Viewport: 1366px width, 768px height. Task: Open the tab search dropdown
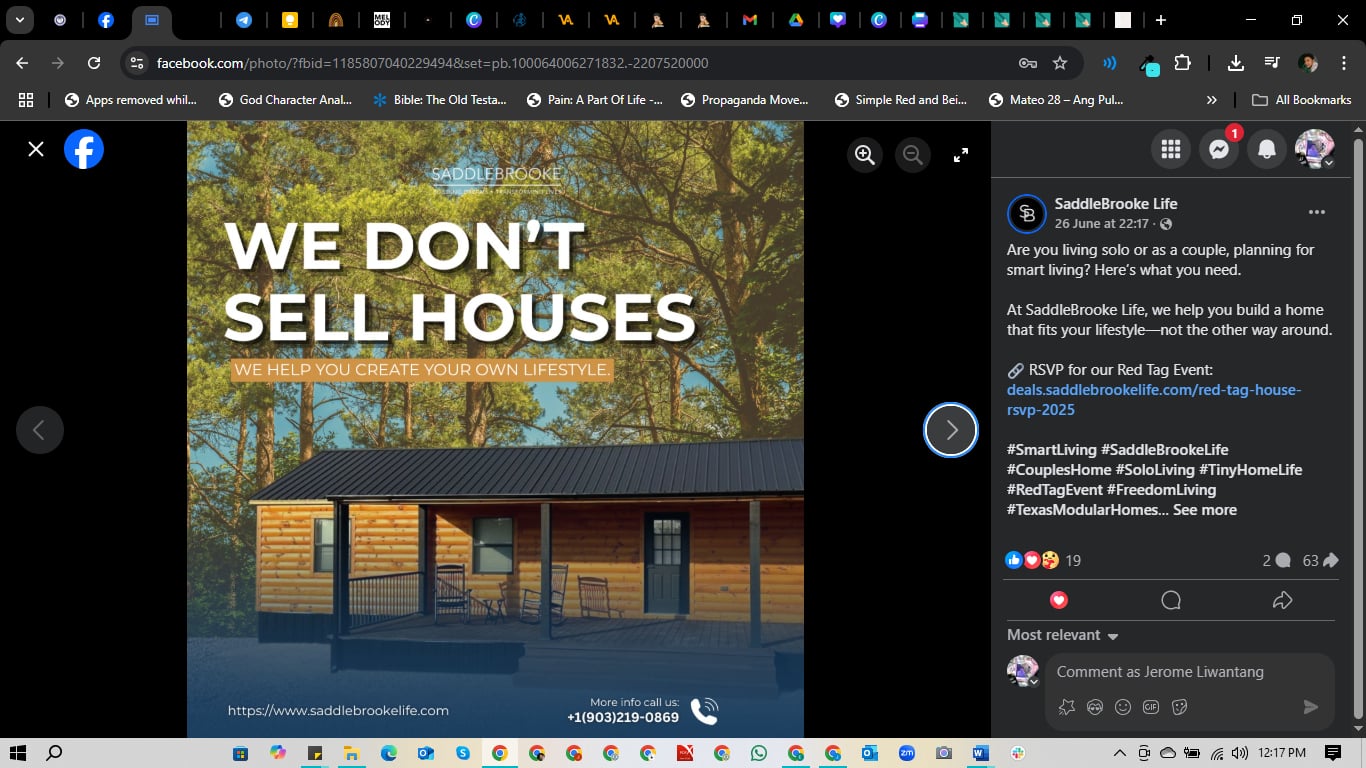pos(19,20)
